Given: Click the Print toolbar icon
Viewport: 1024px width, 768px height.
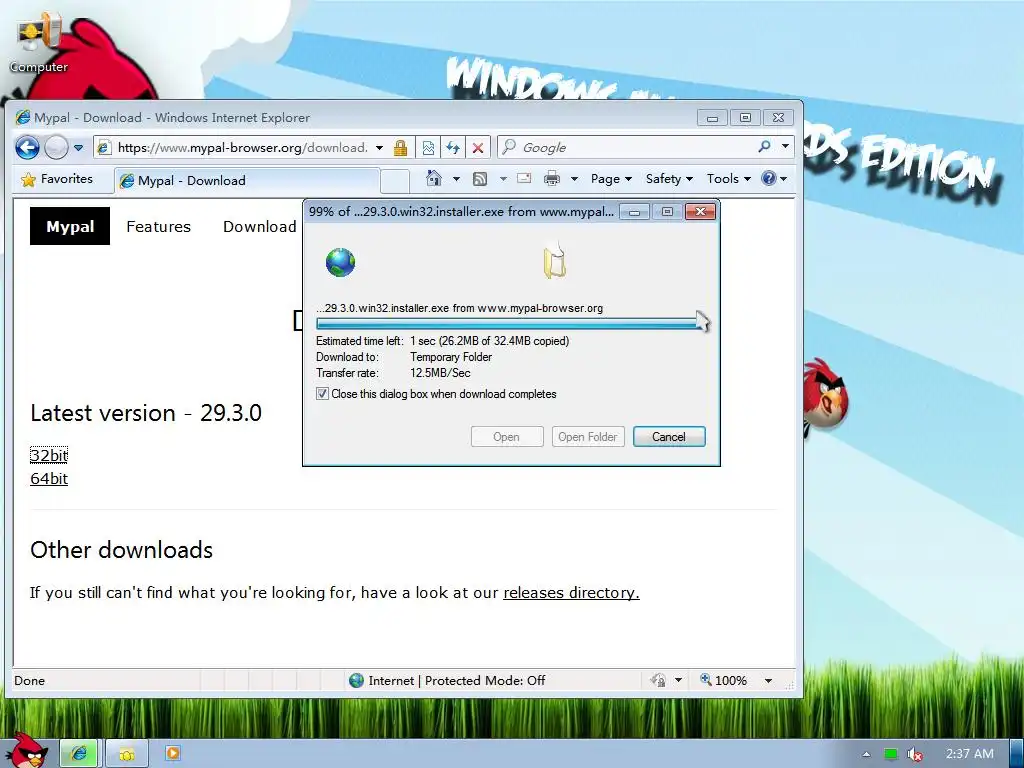Looking at the screenshot, I should coord(552,178).
